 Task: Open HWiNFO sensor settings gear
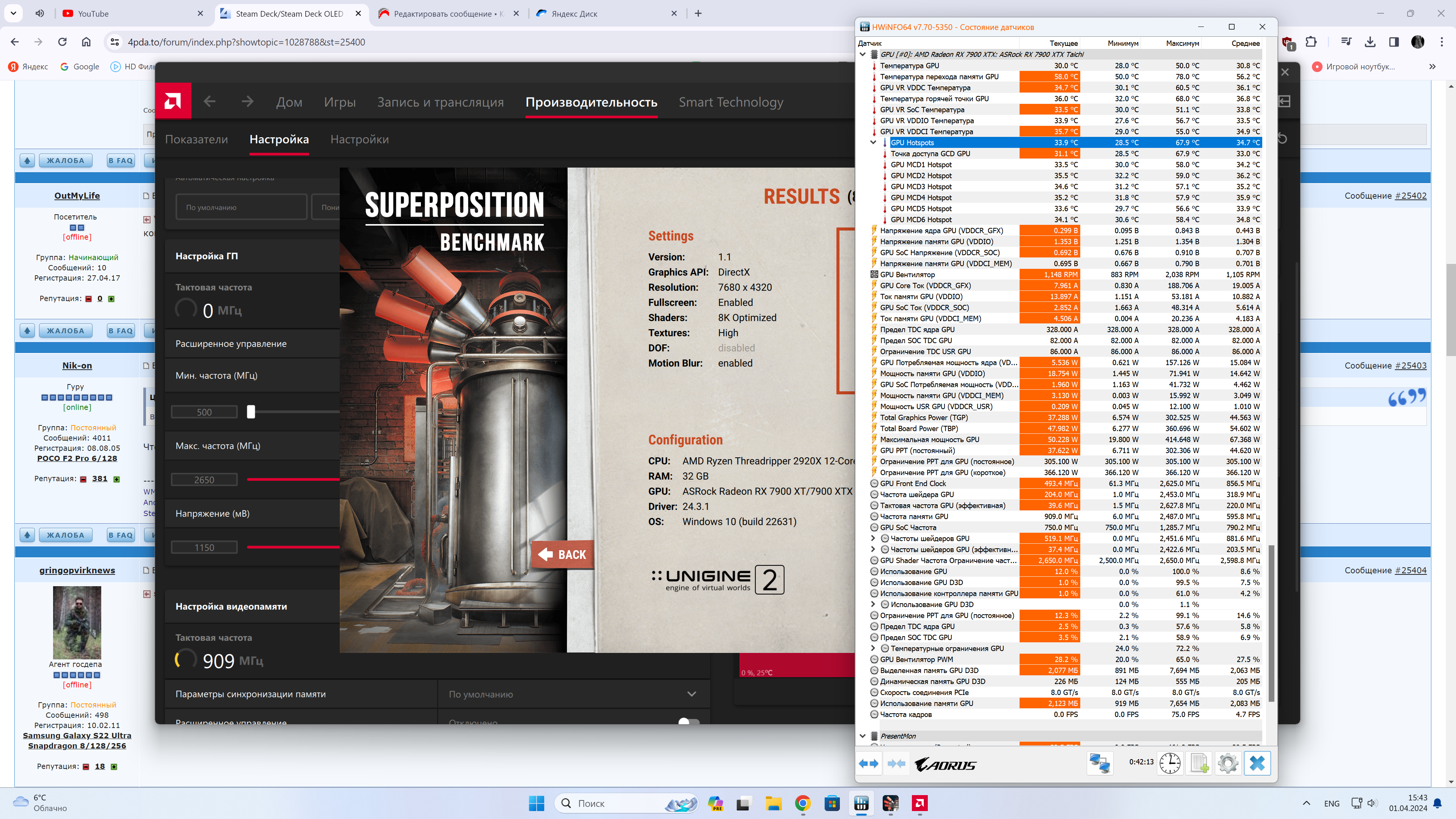coord(1228,764)
